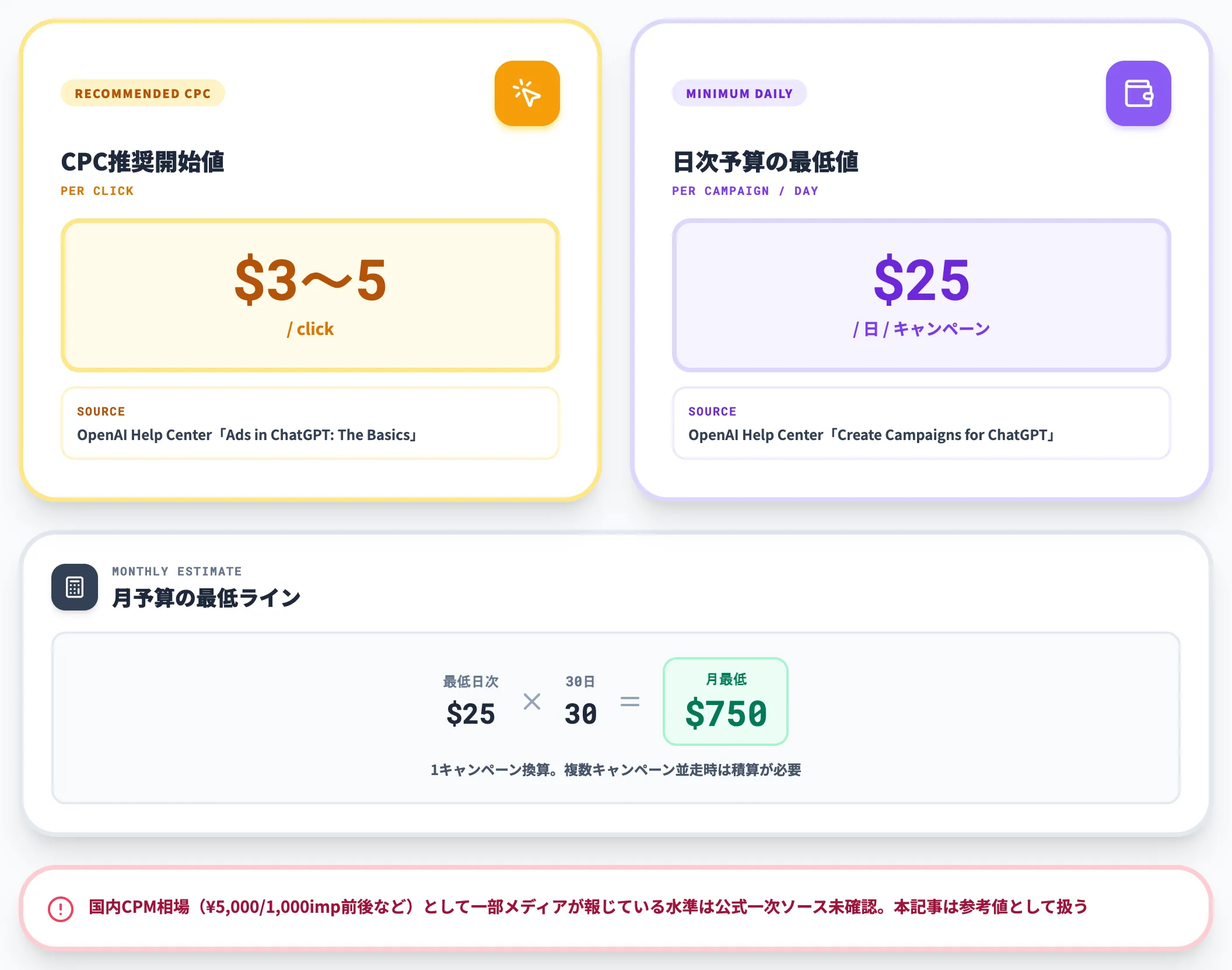Click the 月予算の最低ライン heading
The height and width of the screenshot is (970, 1232).
(206, 598)
